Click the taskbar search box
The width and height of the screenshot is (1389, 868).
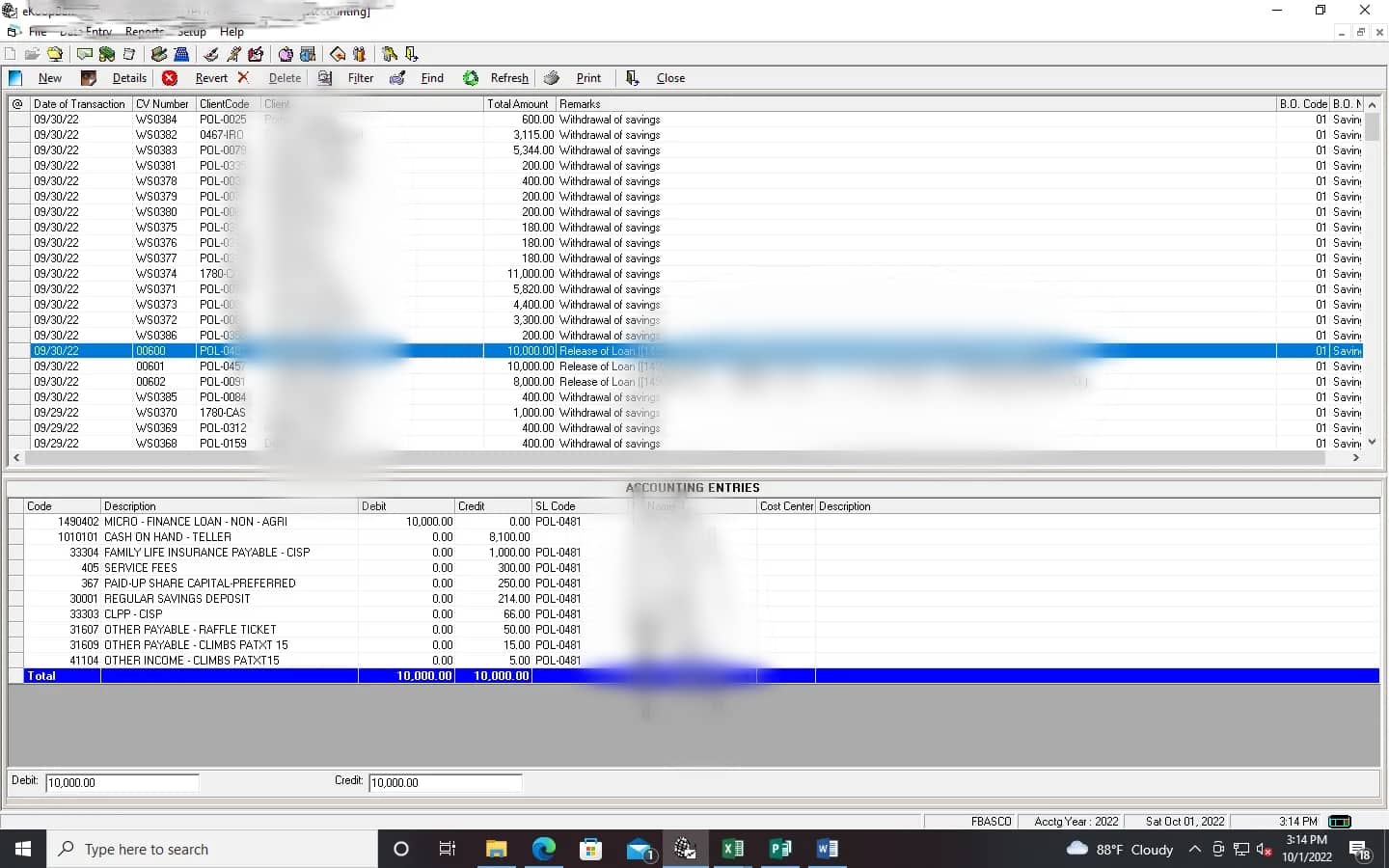point(212,849)
